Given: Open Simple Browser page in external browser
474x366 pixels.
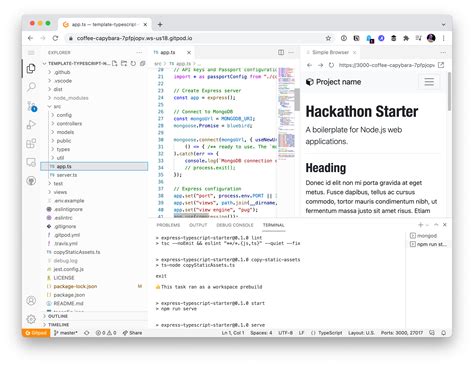Looking at the screenshot, I should (x=441, y=65).
